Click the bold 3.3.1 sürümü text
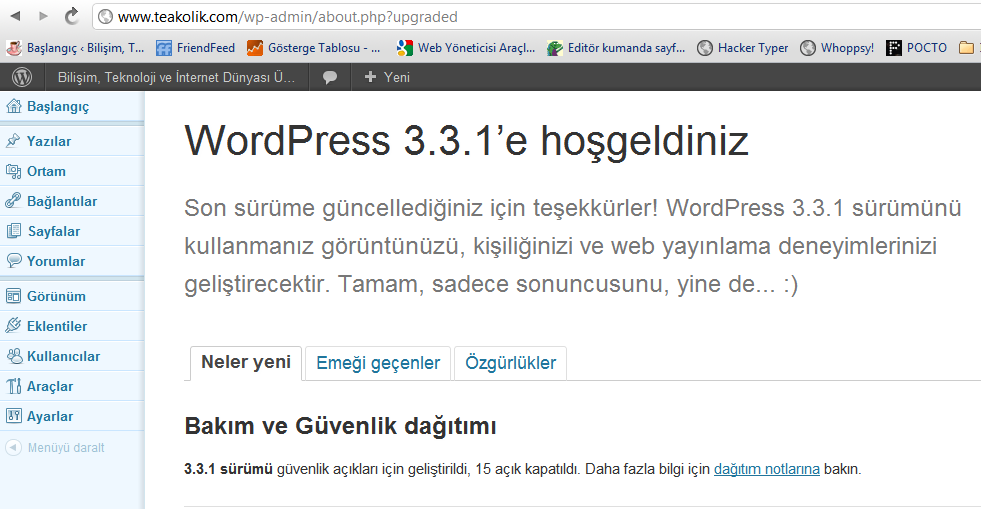Screen dimensions: 981x509 (x=228, y=469)
